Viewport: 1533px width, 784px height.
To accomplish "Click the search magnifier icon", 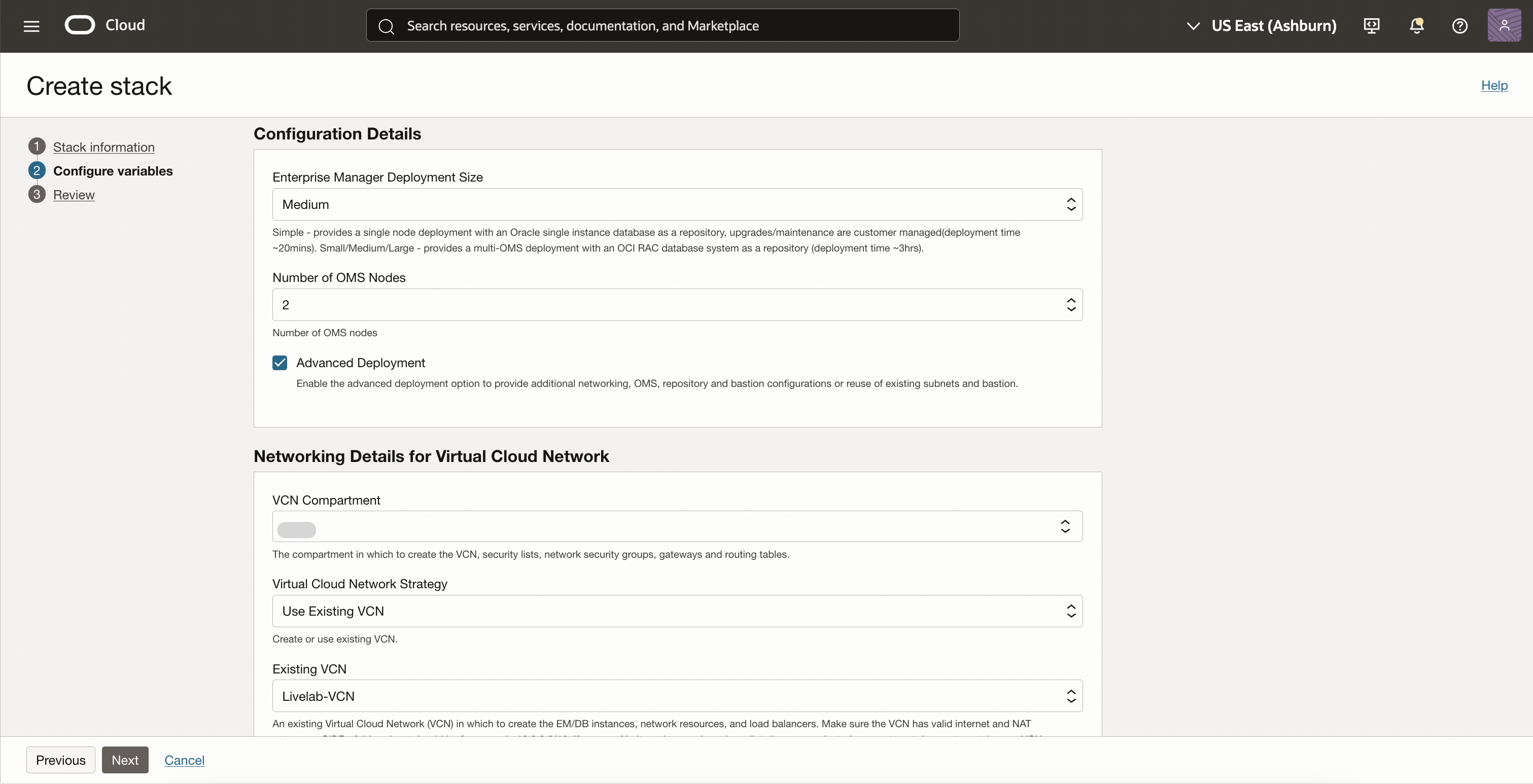I will click(386, 26).
